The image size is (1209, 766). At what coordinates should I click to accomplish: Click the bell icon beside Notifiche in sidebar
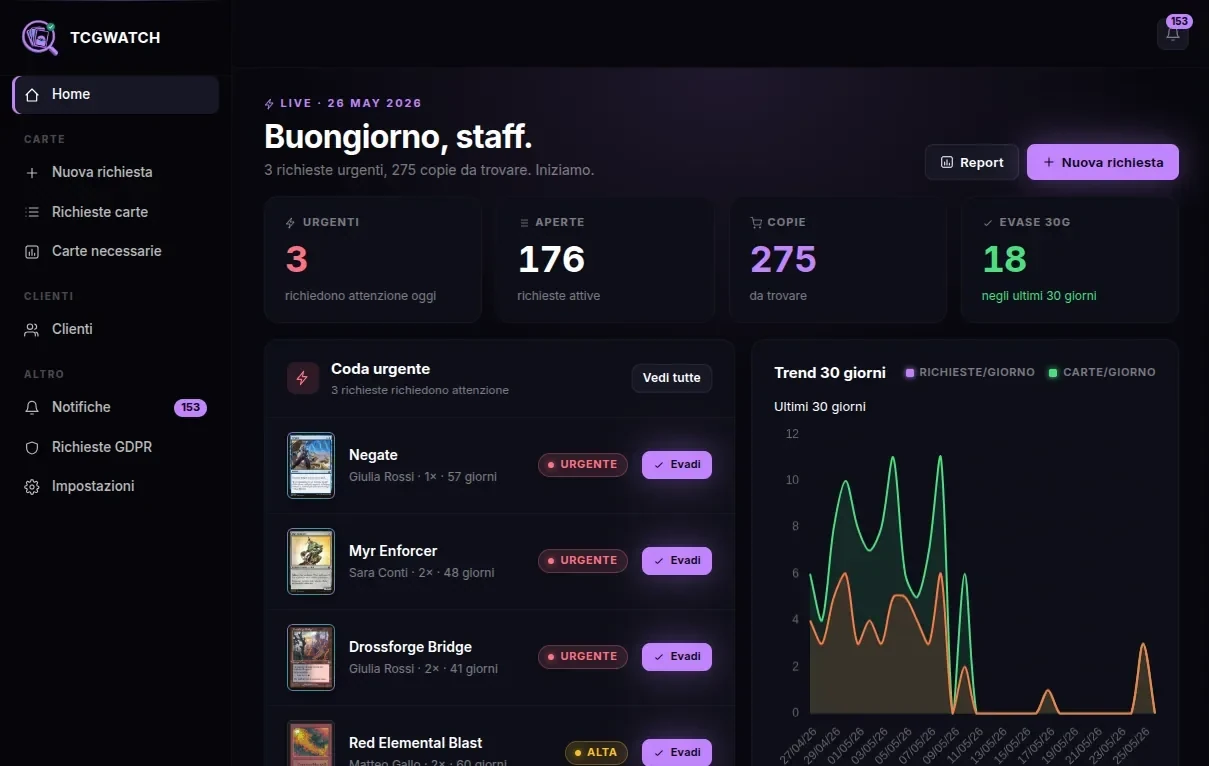pyautogui.click(x=32, y=408)
